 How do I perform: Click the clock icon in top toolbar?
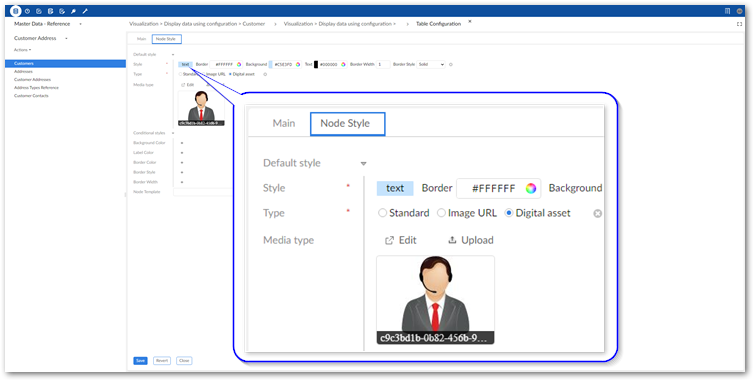(x=27, y=11)
